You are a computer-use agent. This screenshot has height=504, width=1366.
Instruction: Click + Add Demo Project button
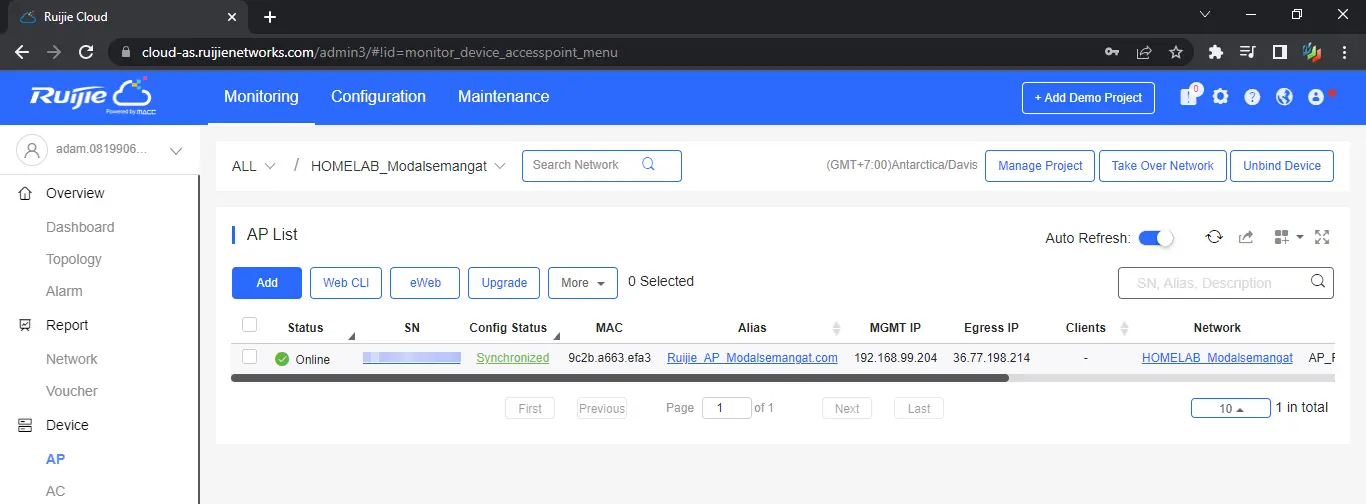1088,98
